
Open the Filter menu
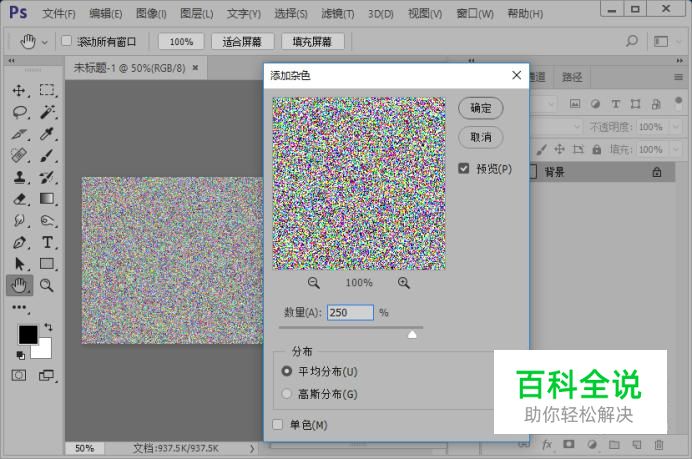tap(338, 14)
